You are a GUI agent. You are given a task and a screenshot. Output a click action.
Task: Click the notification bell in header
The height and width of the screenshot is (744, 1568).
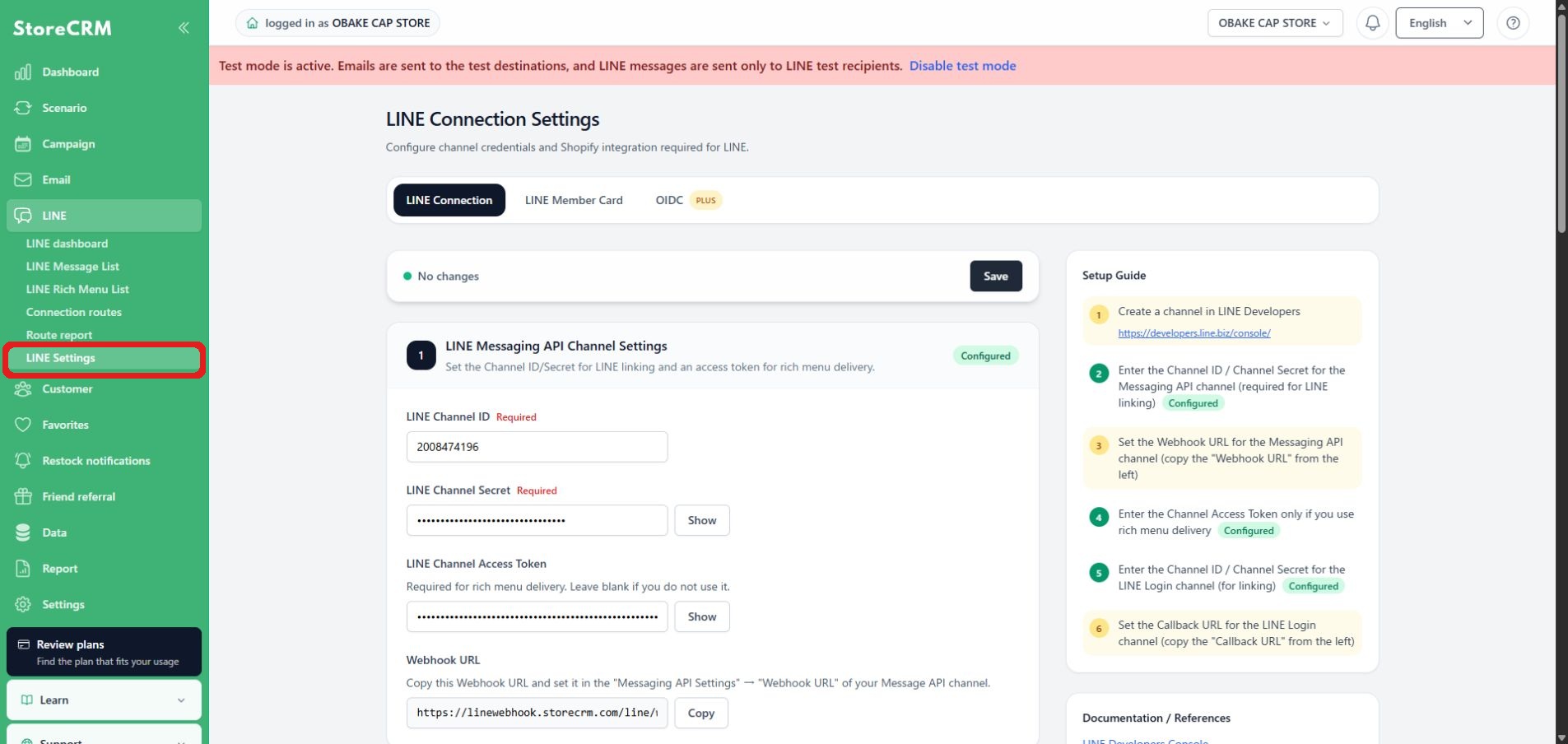coord(1372,23)
